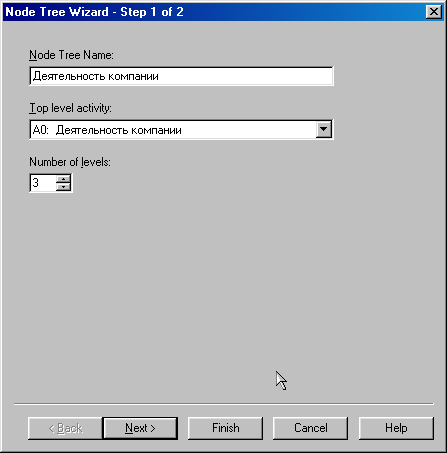The height and width of the screenshot is (453, 447).
Task: Open the Top level activity dropdown arrow
Action: [x=324, y=129]
